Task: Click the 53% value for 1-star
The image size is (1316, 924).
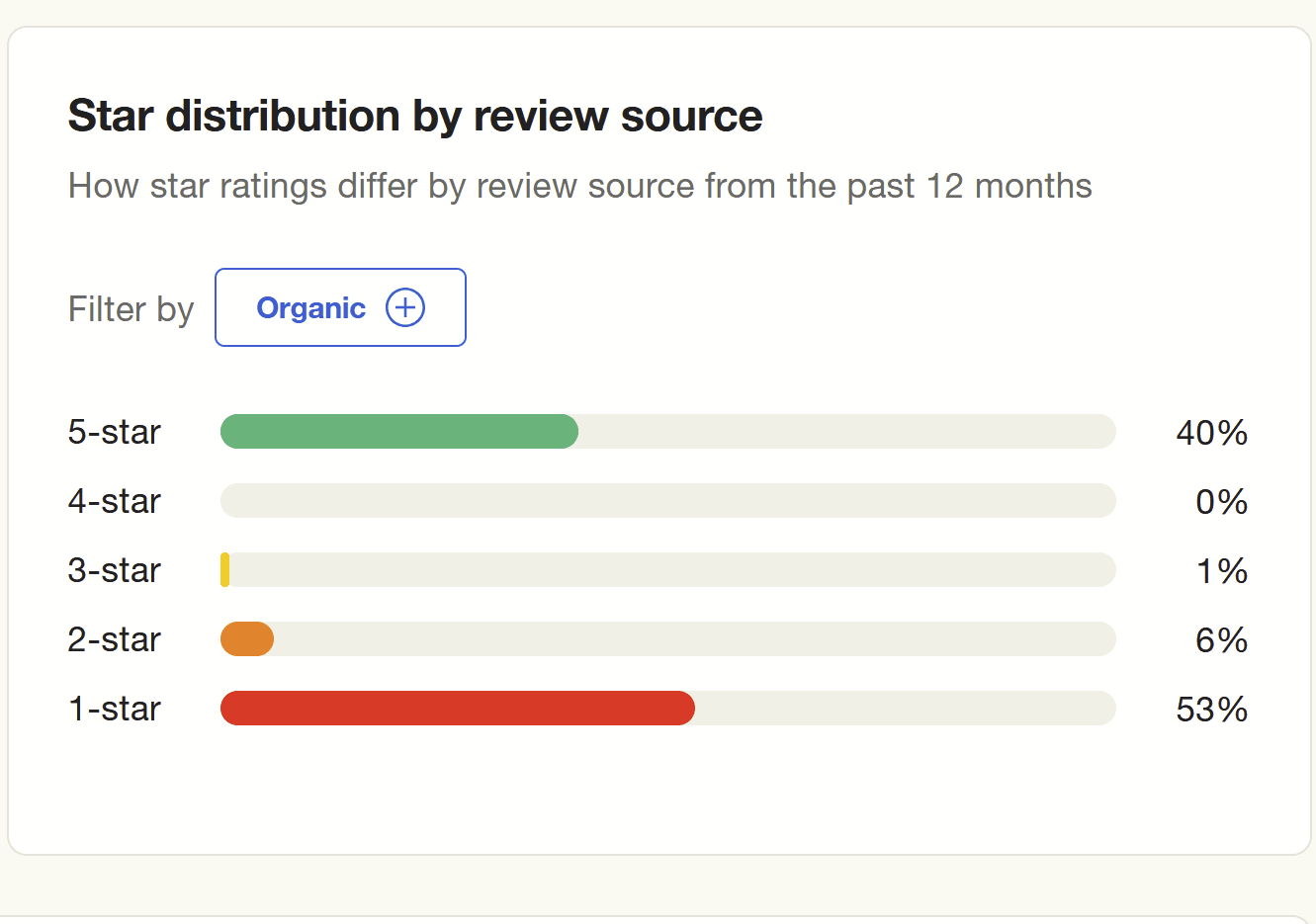Action: pyautogui.click(x=1211, y=710)
